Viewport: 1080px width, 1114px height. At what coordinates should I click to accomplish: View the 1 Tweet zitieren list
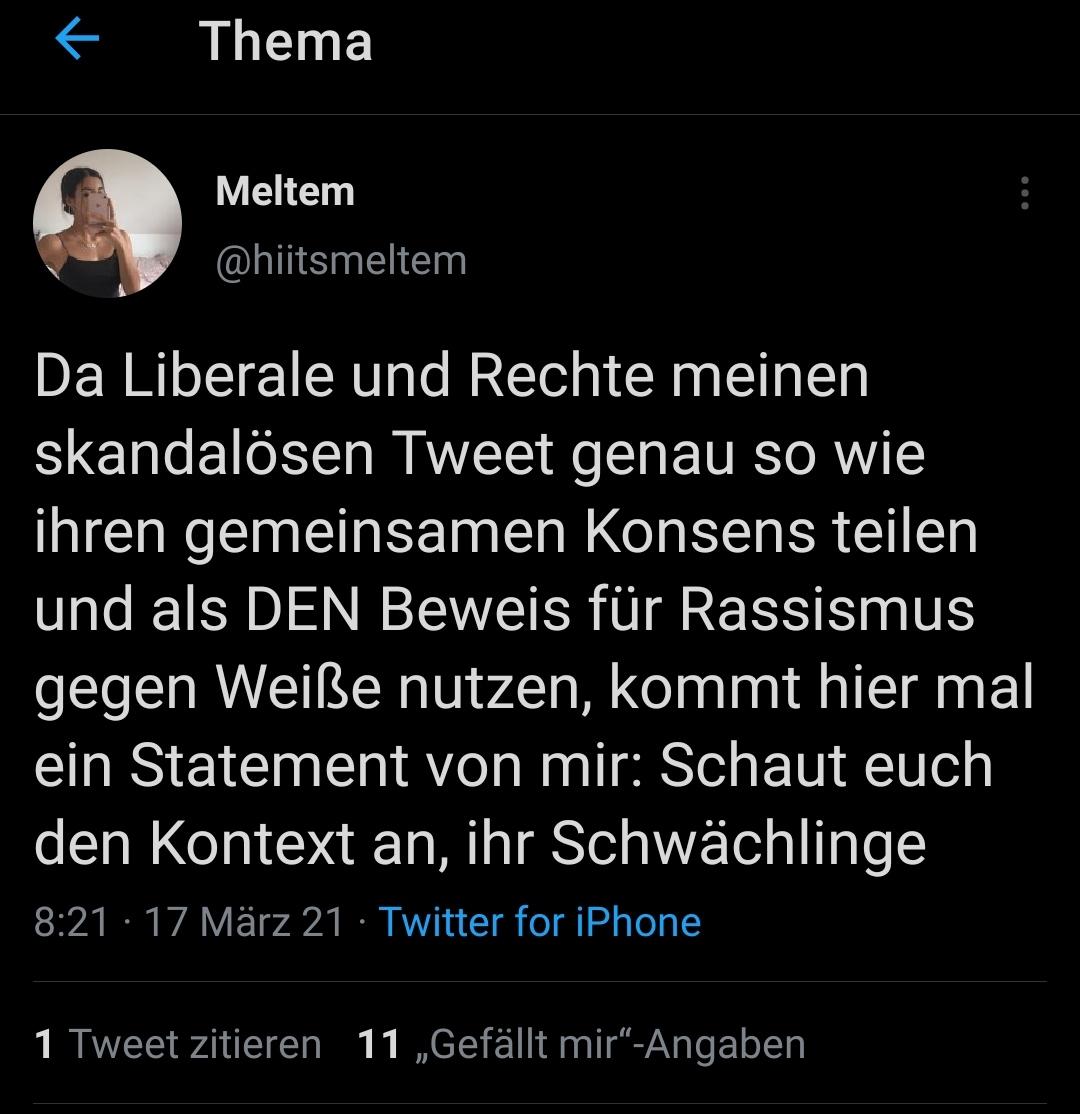point(178,1044)
